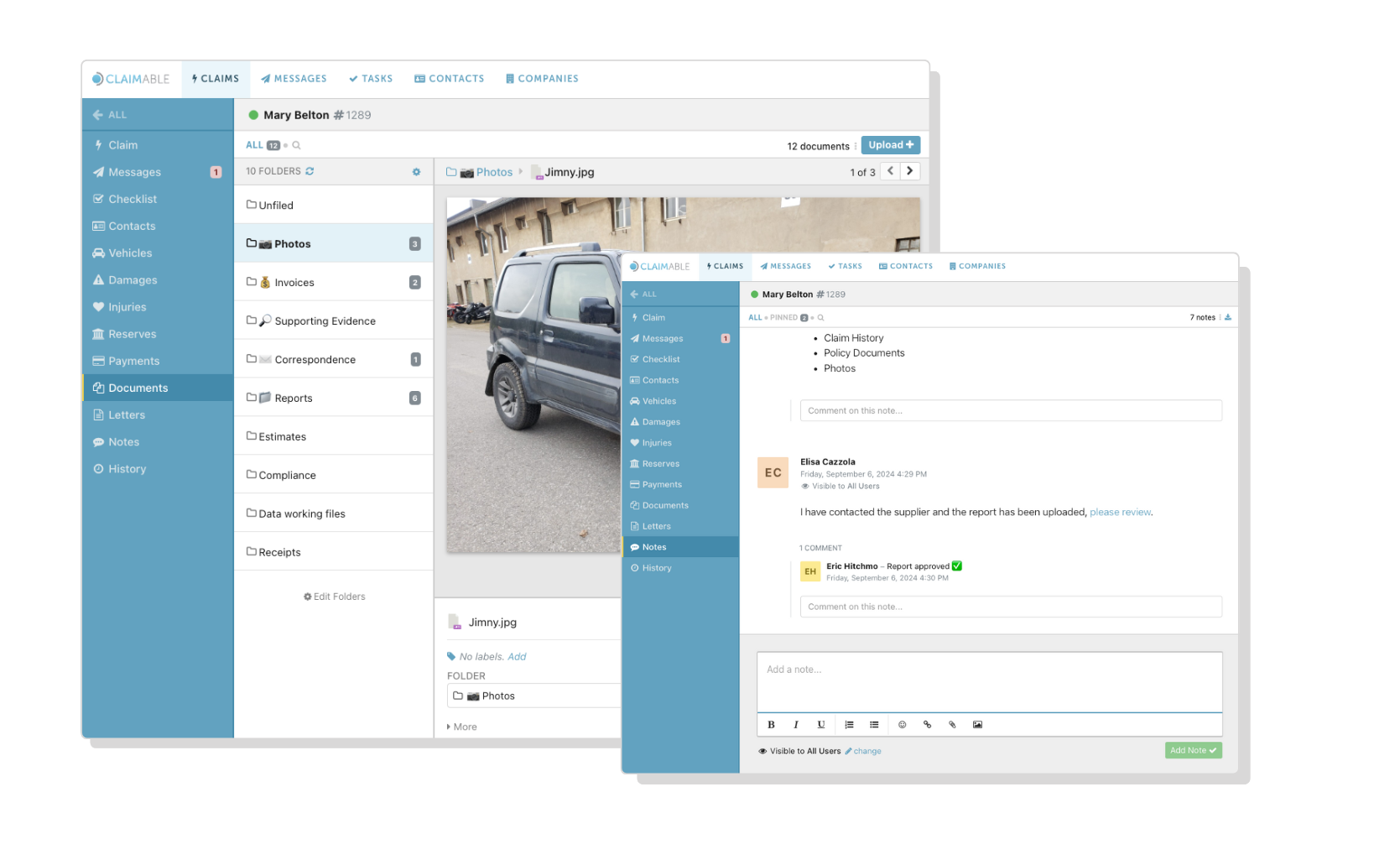Select the Data working files folder
The width and height of the screenshot is (1400, 865).
coord(334,513)
